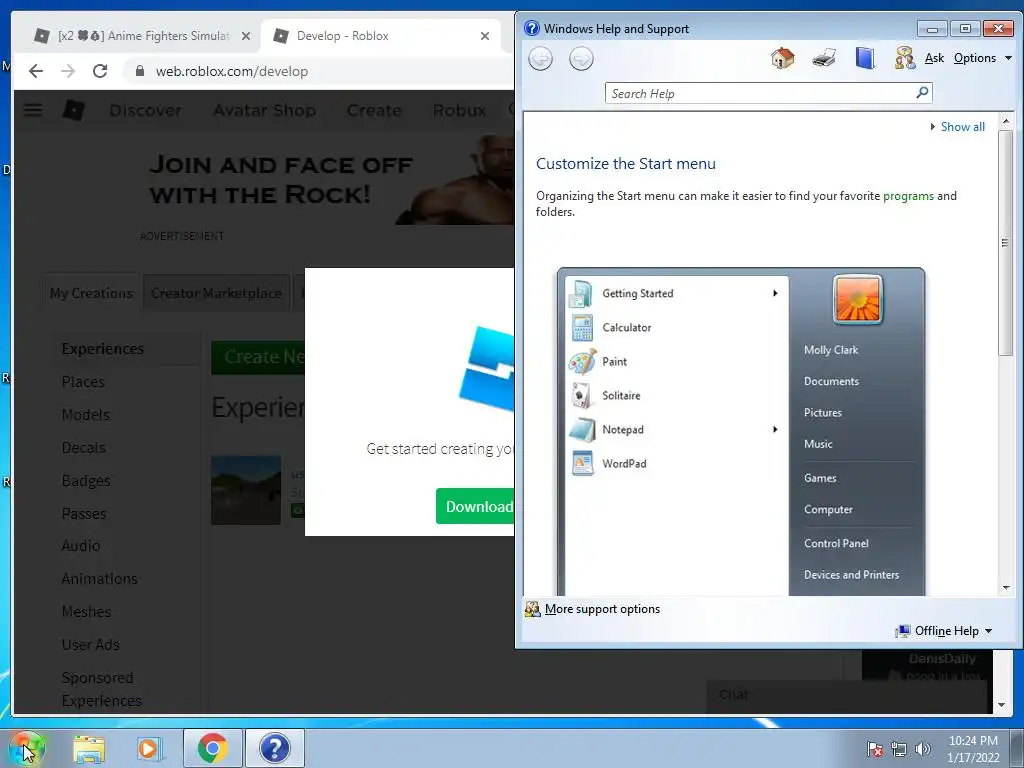Select Models in sidebar
1024x768 pixels.
click(x=86, y=415)
